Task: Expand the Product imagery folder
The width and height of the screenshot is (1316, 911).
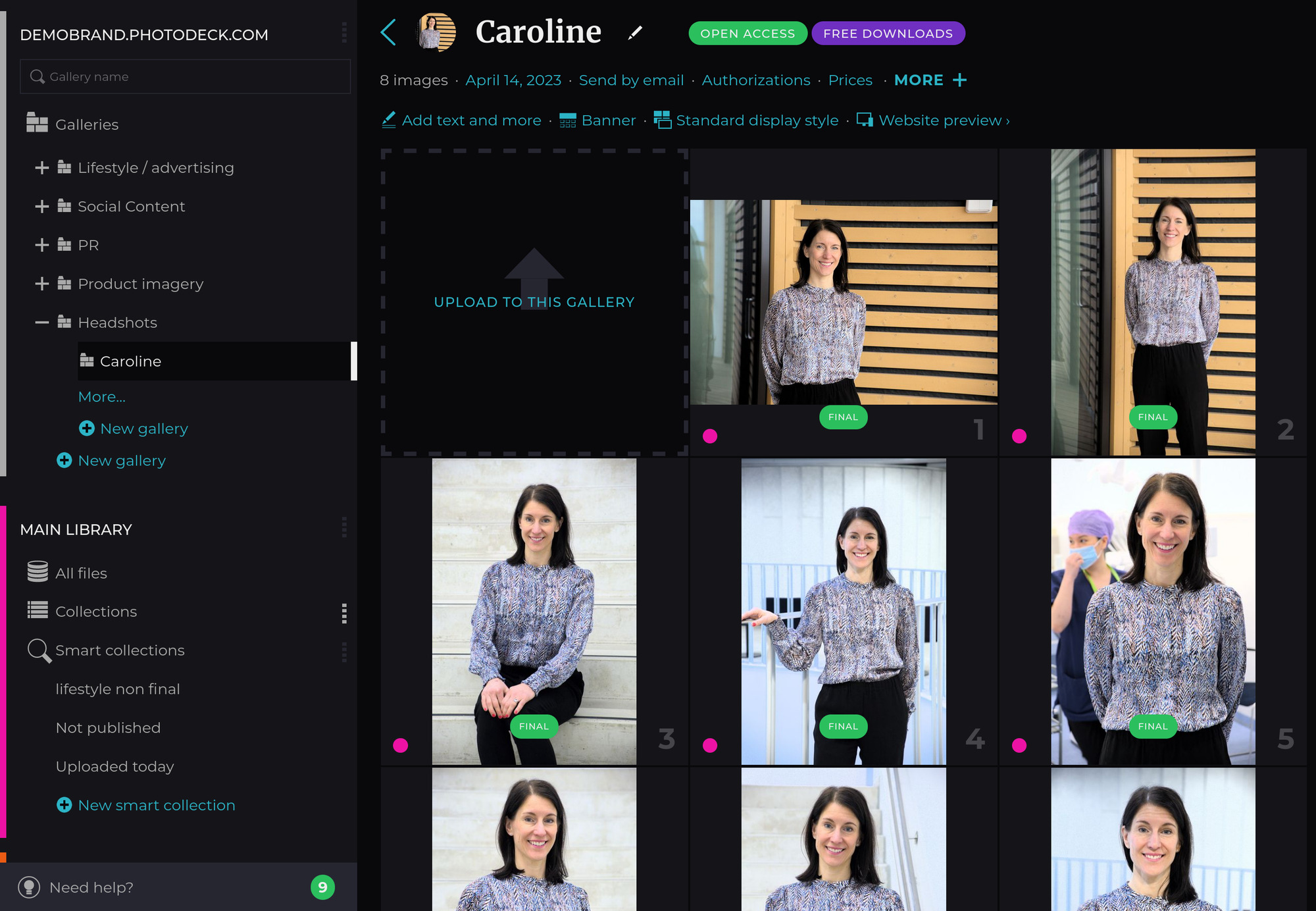Action: click(x=42, y=284)
